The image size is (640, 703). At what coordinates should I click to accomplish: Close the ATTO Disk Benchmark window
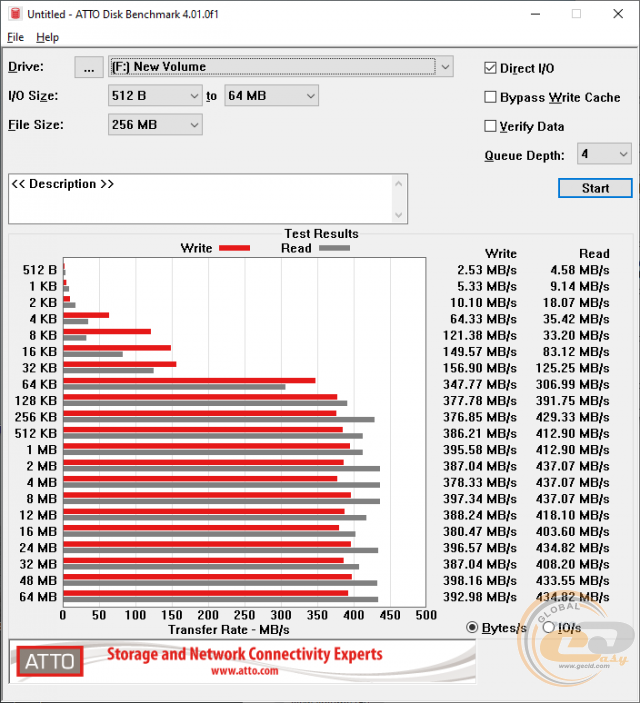click(618, 14)
